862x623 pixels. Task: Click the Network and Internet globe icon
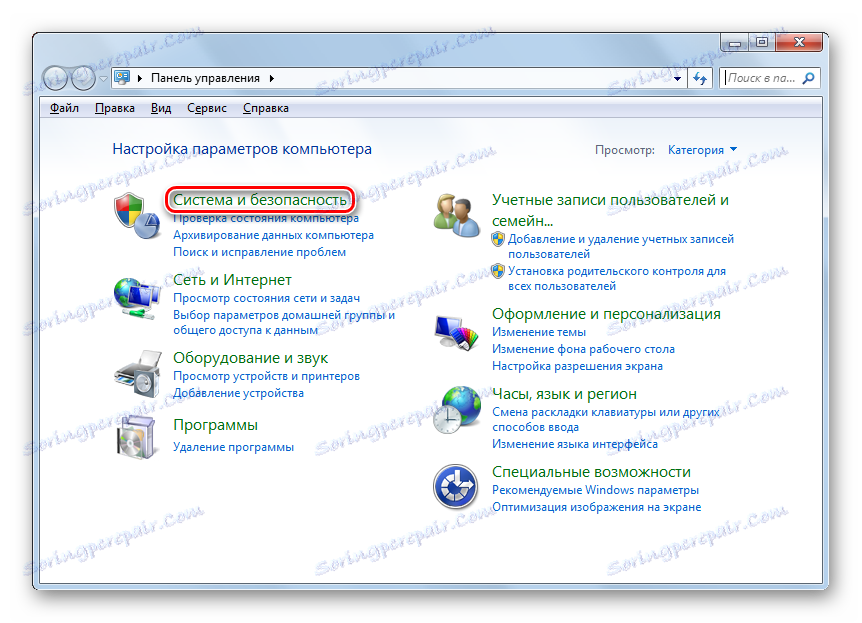pos(136,298)
